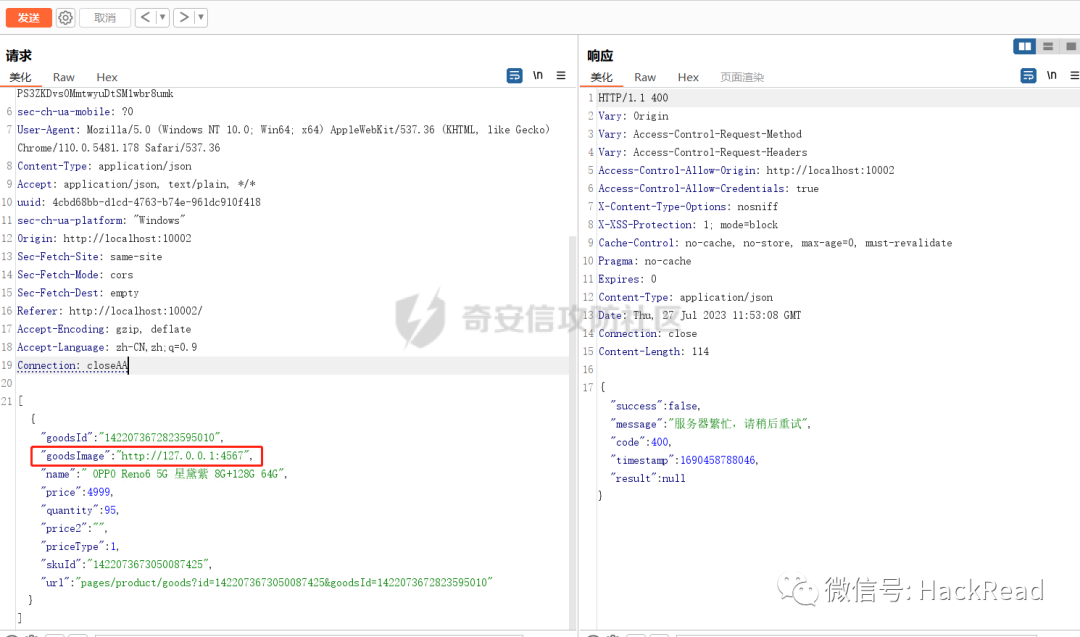Click the "timestamp" value in response
This screenshot has width=1080, height=637.
click(718, 460)
